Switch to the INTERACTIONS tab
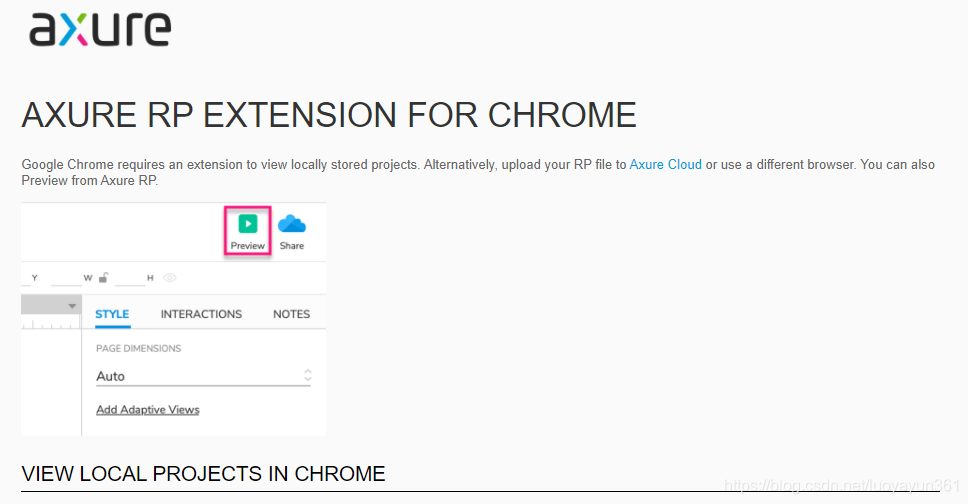The width and height of the screenshot is (968, 504). [x=201, y=314]
